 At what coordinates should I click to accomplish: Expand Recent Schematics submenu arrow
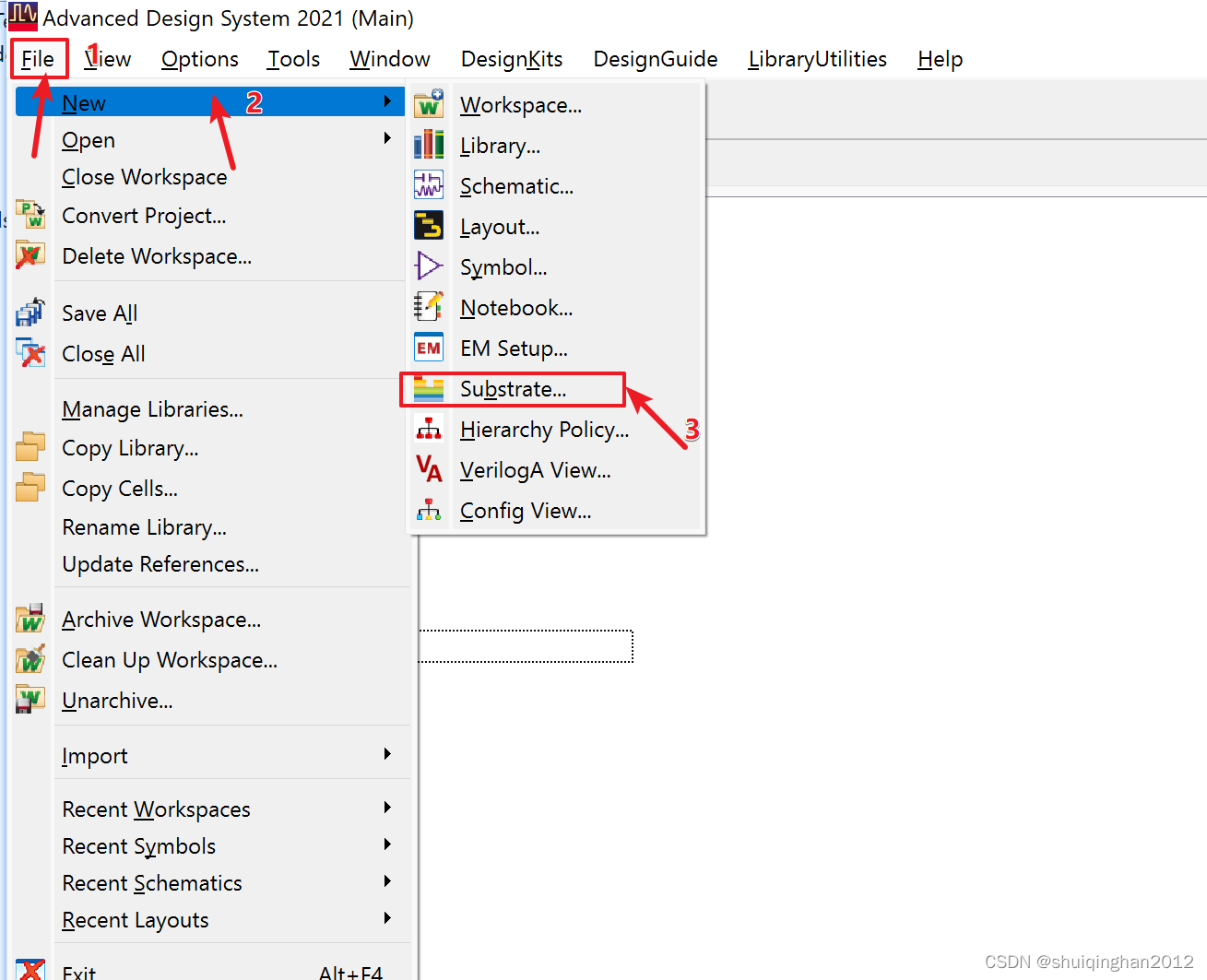pos(387,881)
